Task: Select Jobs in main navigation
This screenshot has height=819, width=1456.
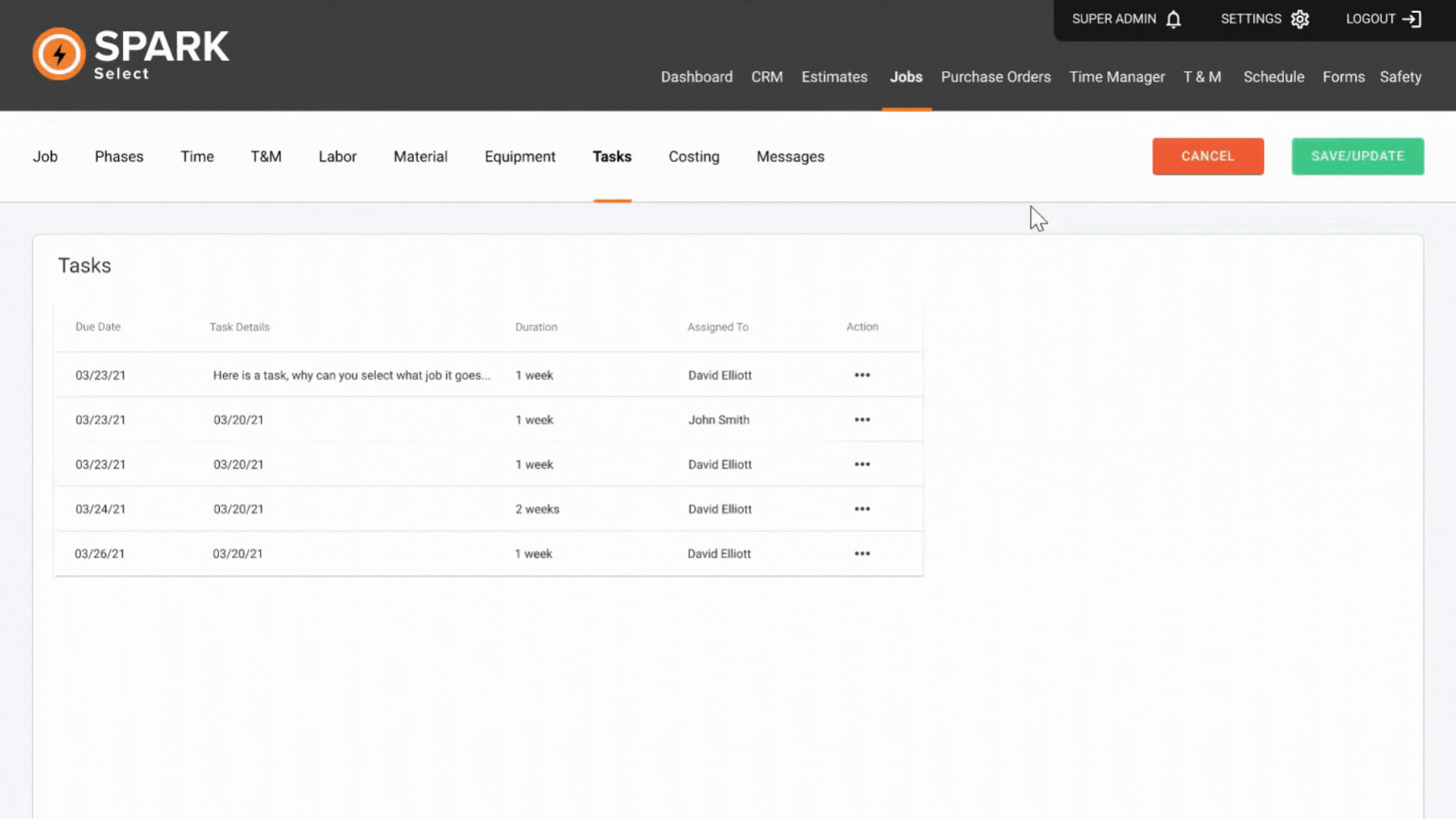Action: click(x=906, y=77)
